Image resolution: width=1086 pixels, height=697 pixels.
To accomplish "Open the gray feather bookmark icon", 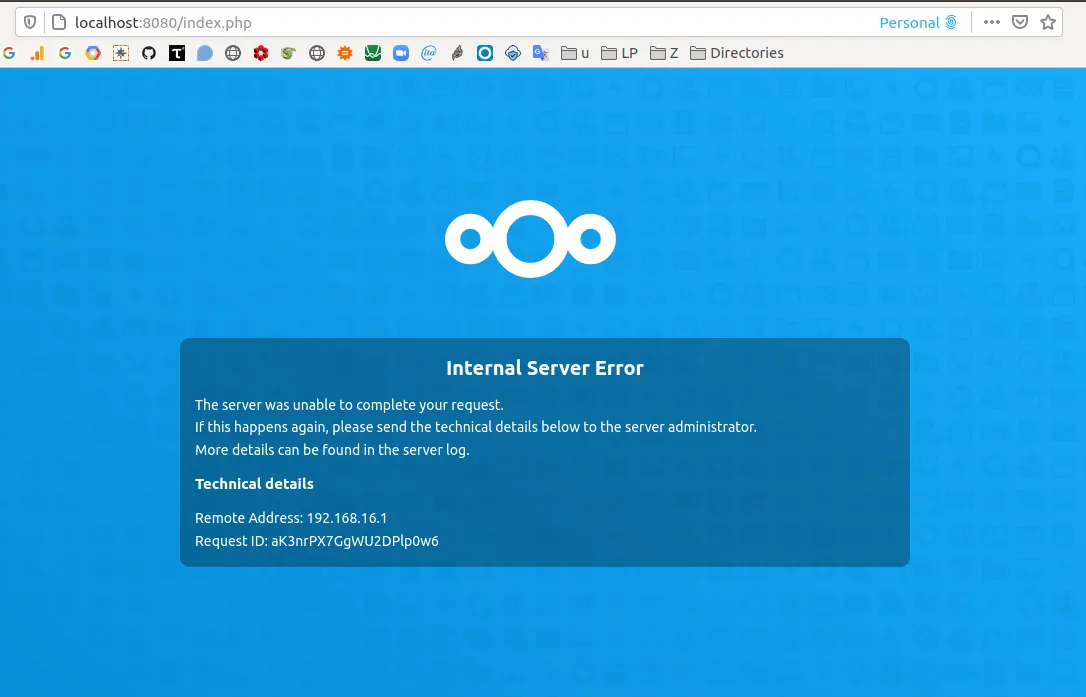I will coord(457,53).
